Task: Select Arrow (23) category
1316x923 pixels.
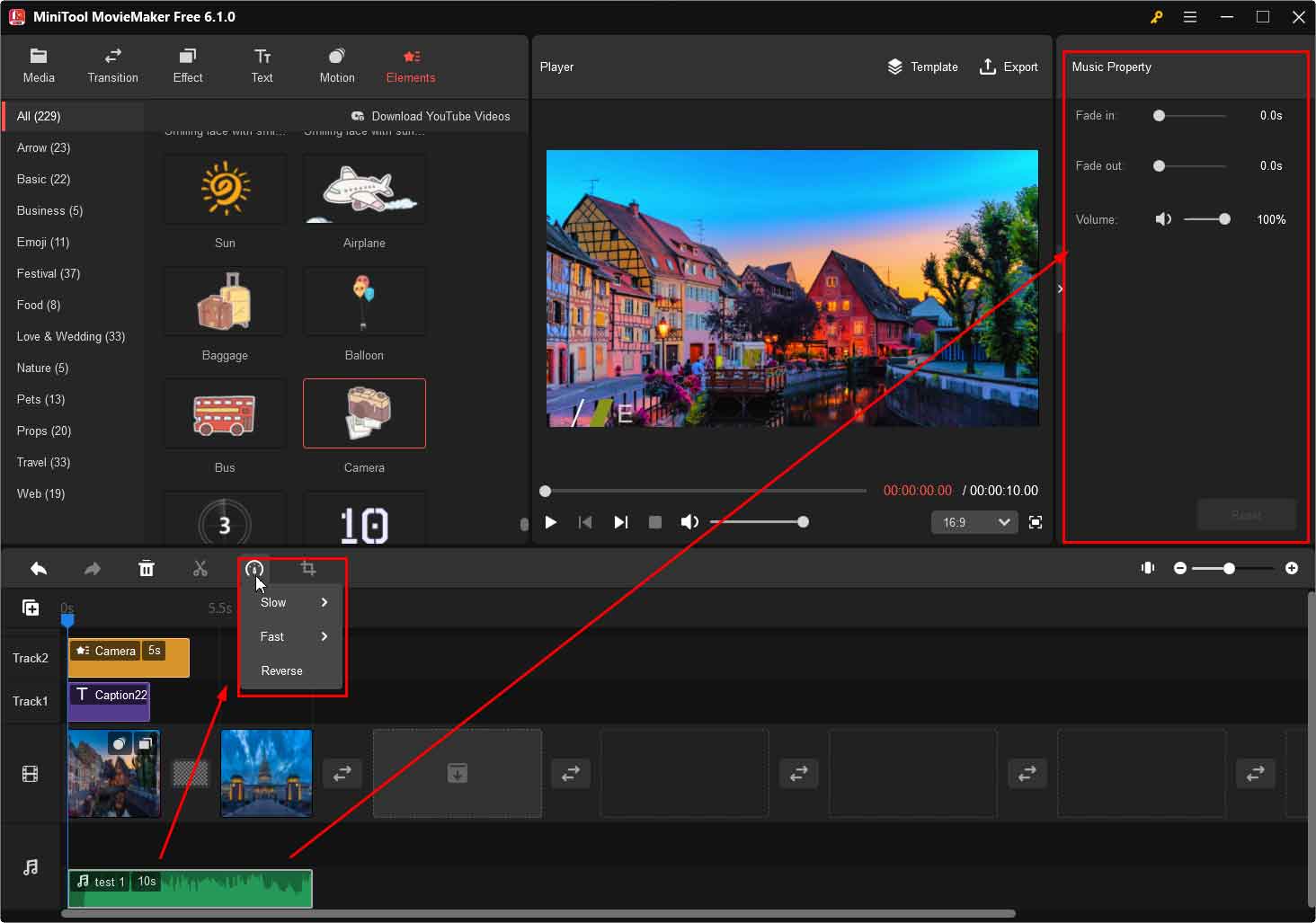Action: coord(72,147)
